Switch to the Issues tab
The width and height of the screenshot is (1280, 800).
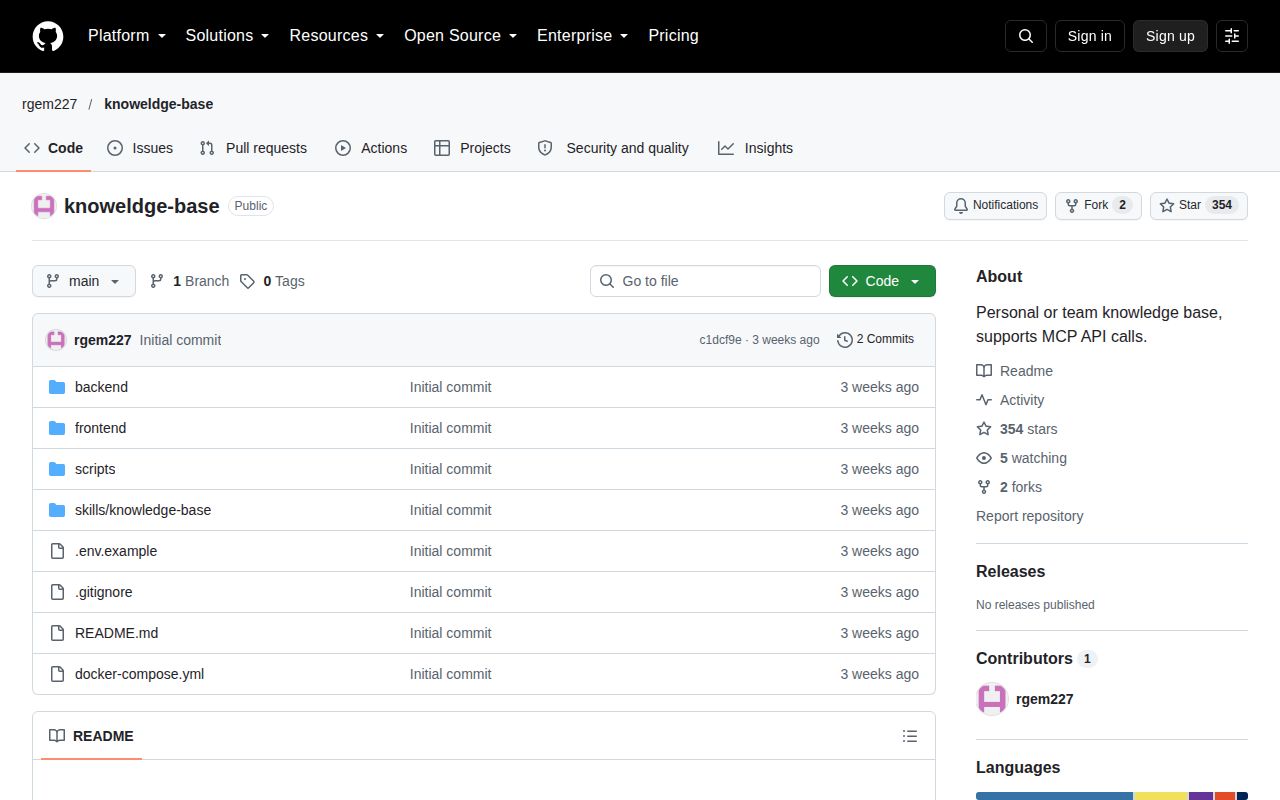(140, 148)
